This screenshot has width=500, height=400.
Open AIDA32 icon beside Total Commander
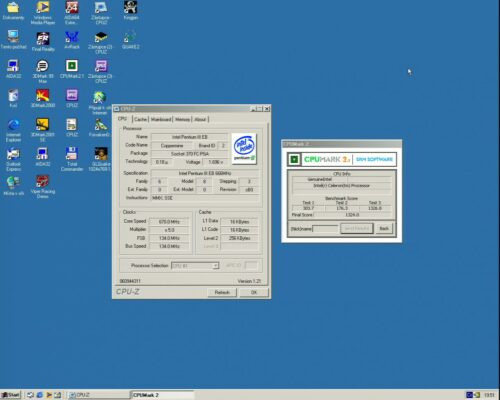point(43,157)
